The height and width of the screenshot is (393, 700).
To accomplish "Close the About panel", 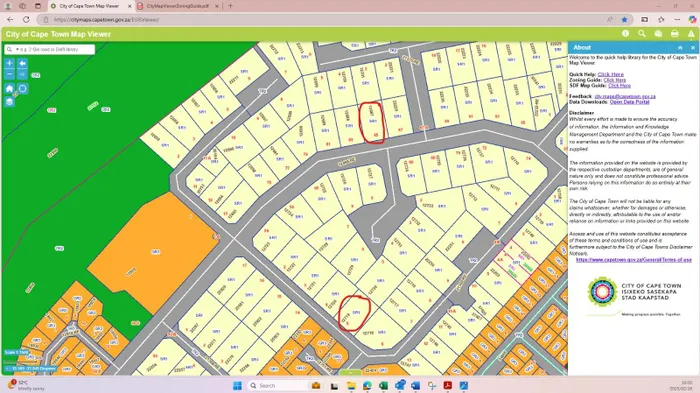I will [x=693, y=47].
